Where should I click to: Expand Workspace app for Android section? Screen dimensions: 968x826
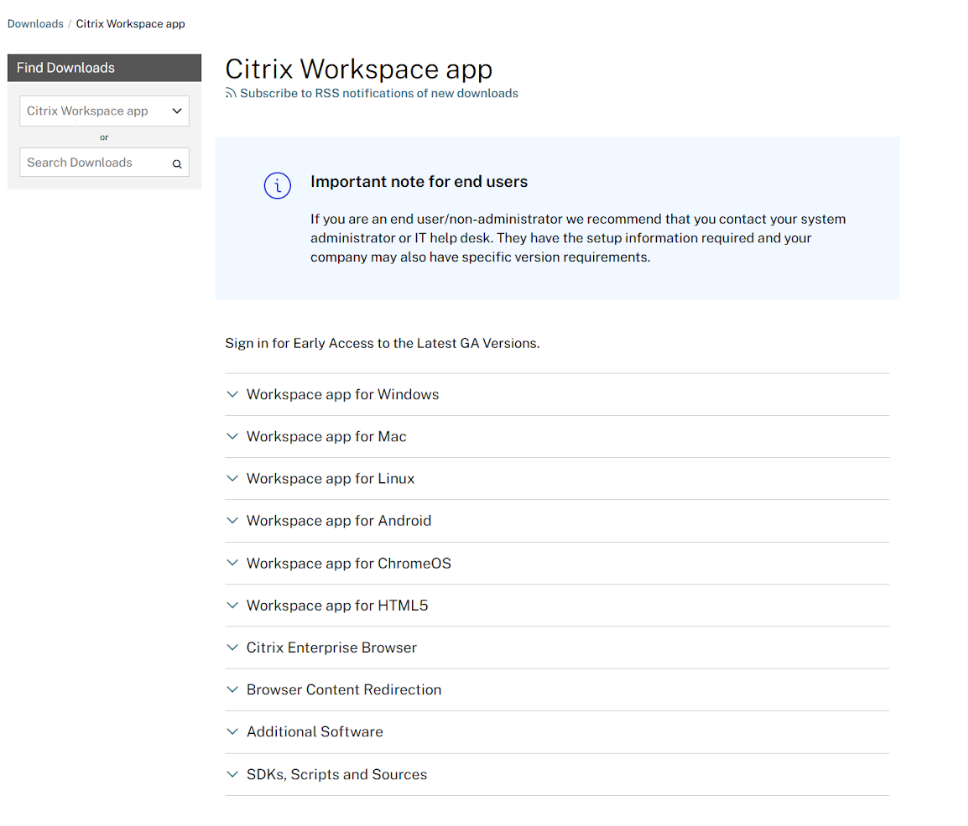pyautogui.click(x=338, y=521)
